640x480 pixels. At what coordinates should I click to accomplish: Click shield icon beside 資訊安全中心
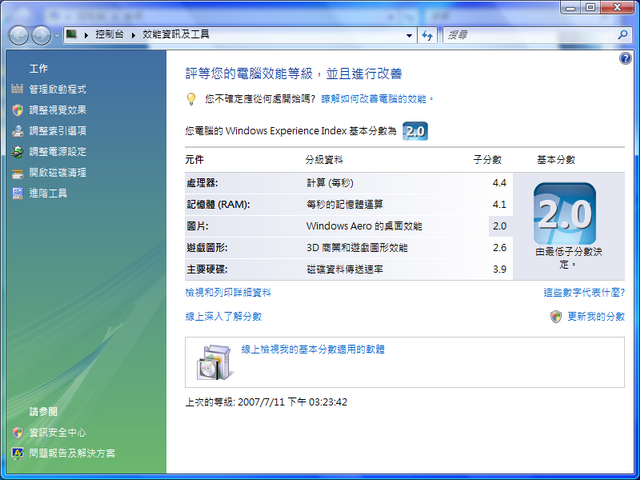(18, 433)
